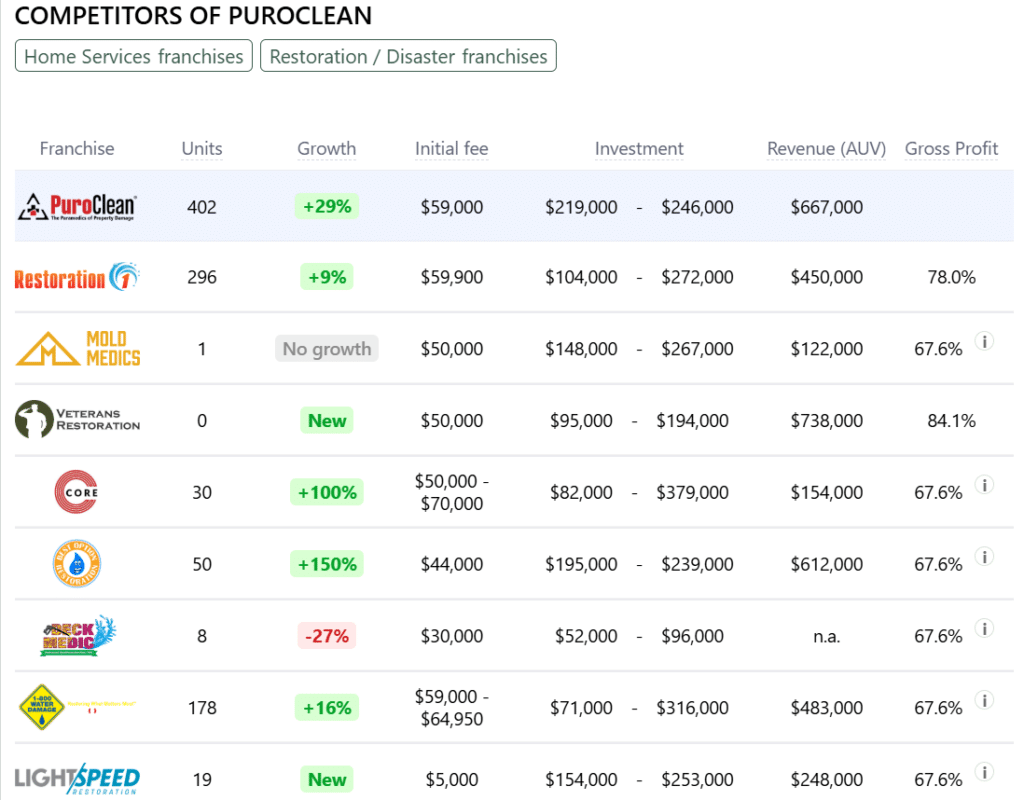Select the Mold Medics logo
Viewport: 1024px width, 800px height.
click(x=77, y=348)
